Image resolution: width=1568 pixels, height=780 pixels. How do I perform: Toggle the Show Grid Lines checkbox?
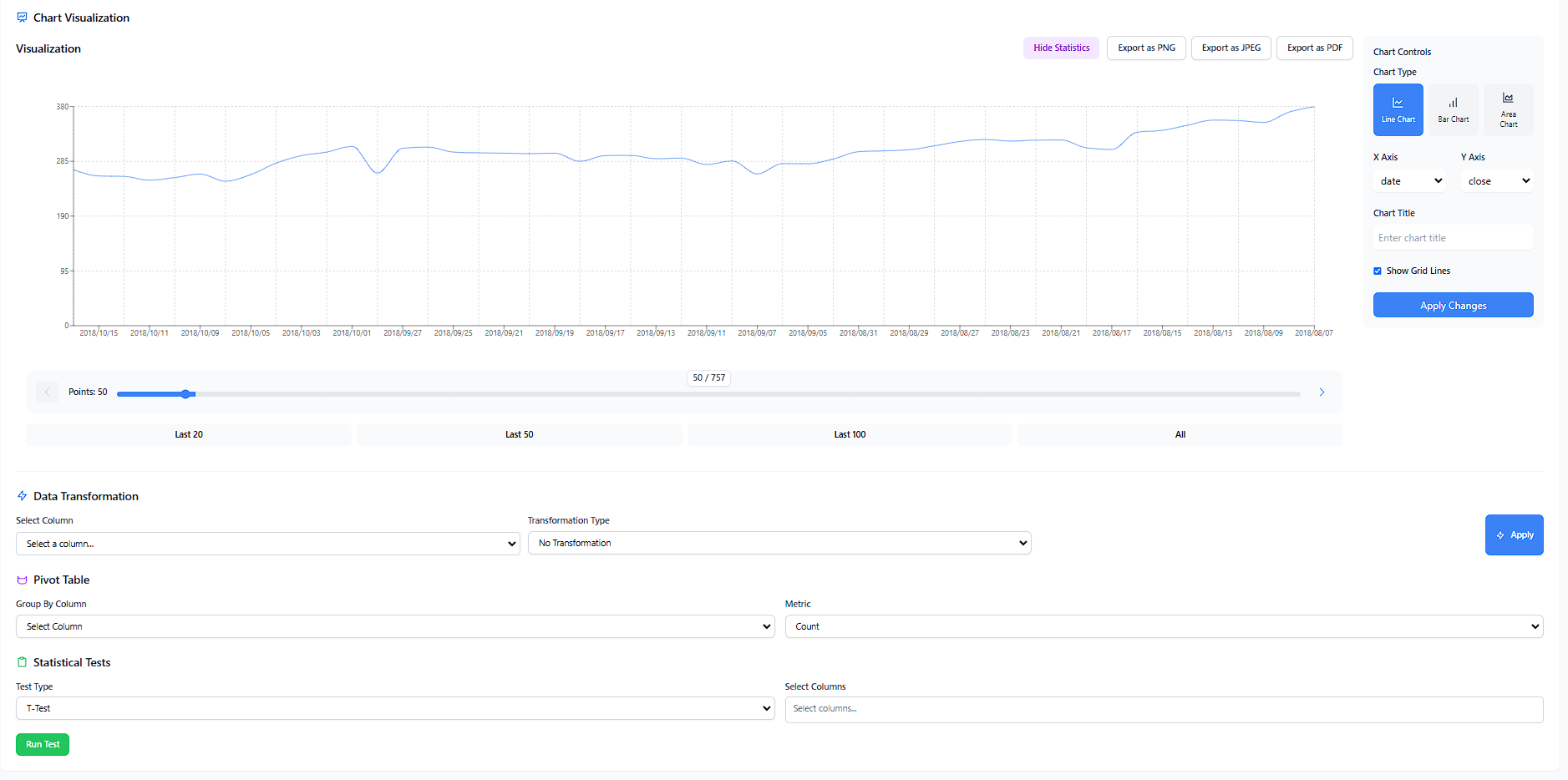click(1378, 271)
